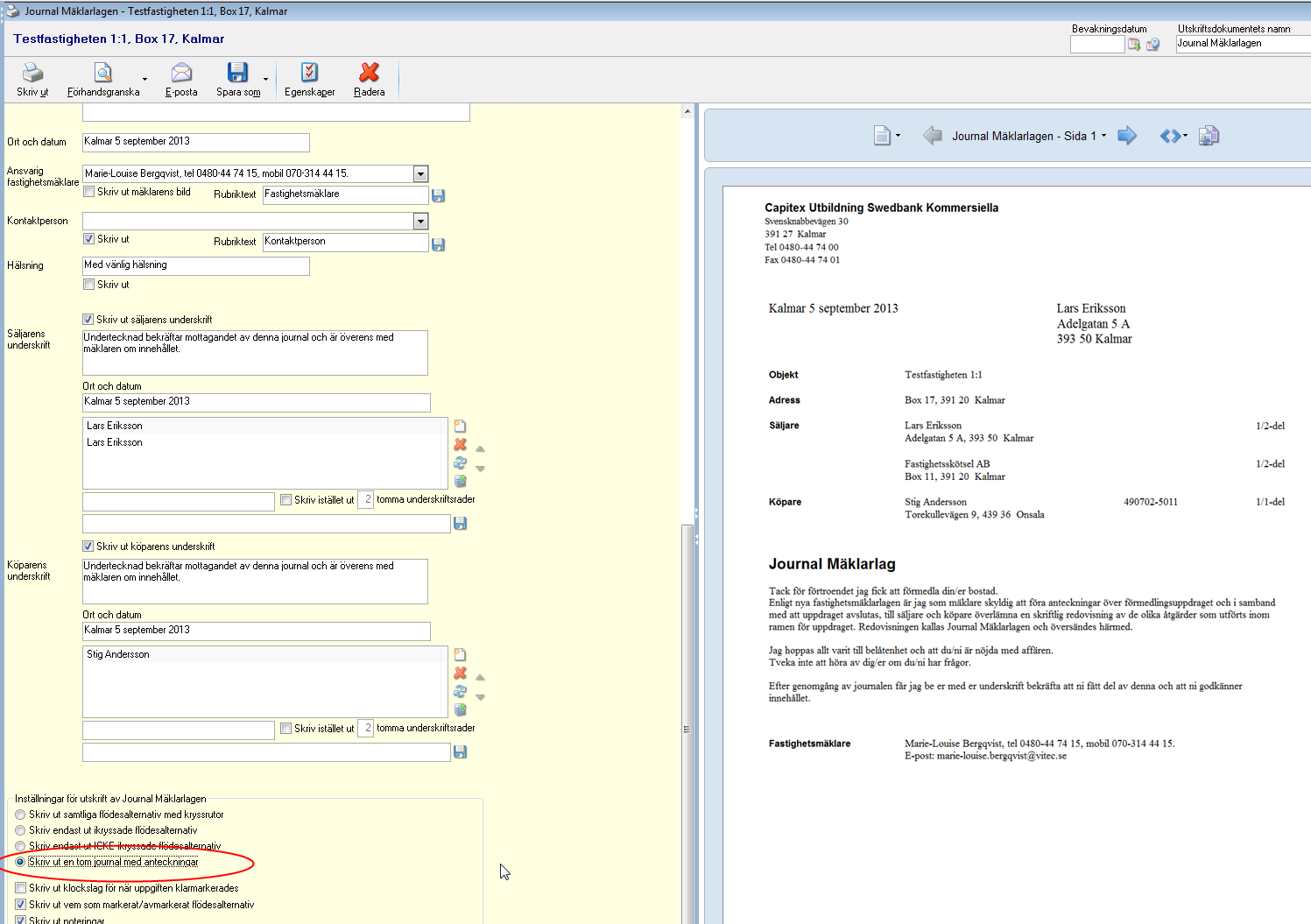Click the E-posta envelope icon

click(x=181, y=73)
